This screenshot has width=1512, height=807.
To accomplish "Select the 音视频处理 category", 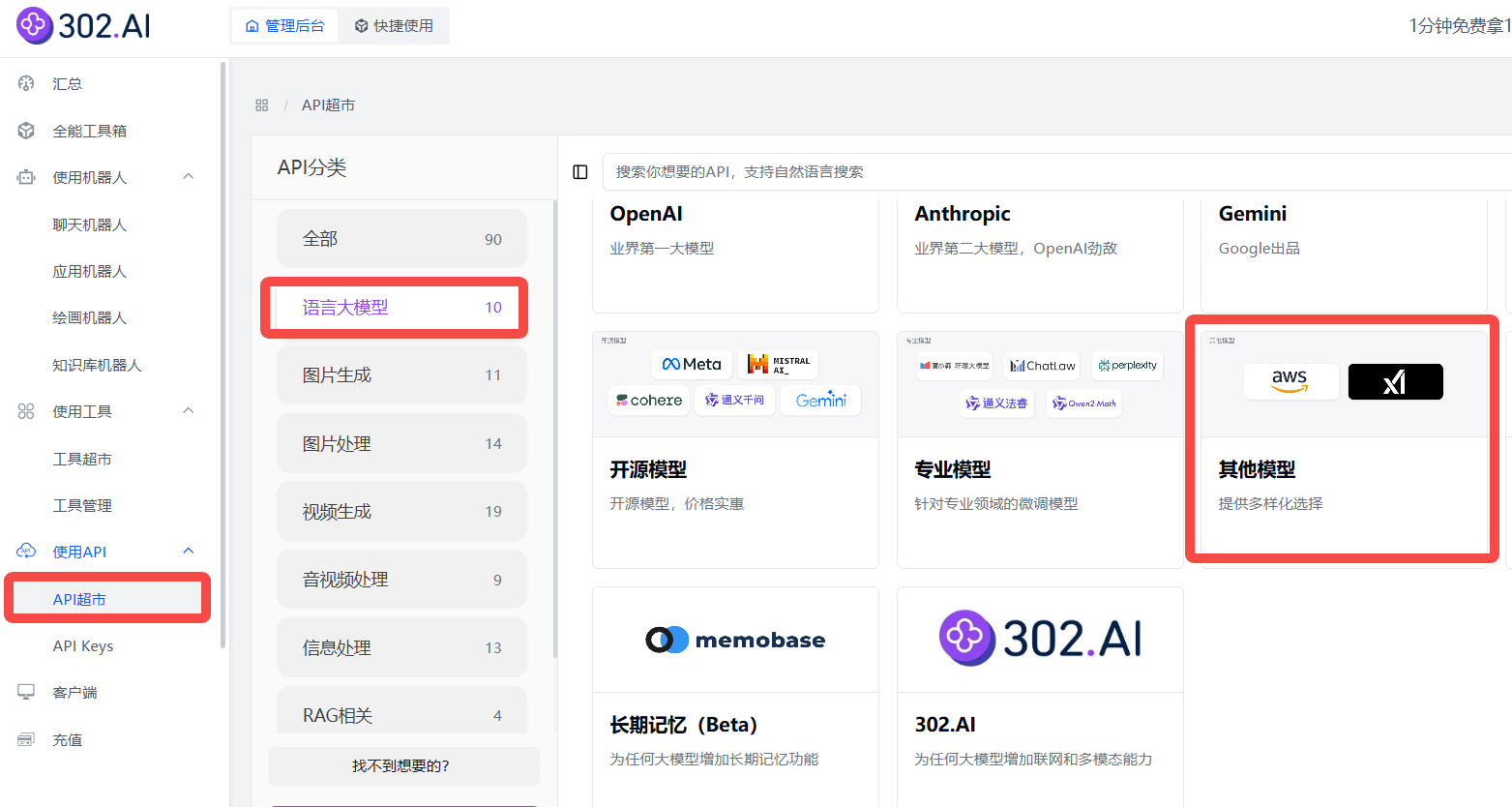I will (x=401, y=580).
